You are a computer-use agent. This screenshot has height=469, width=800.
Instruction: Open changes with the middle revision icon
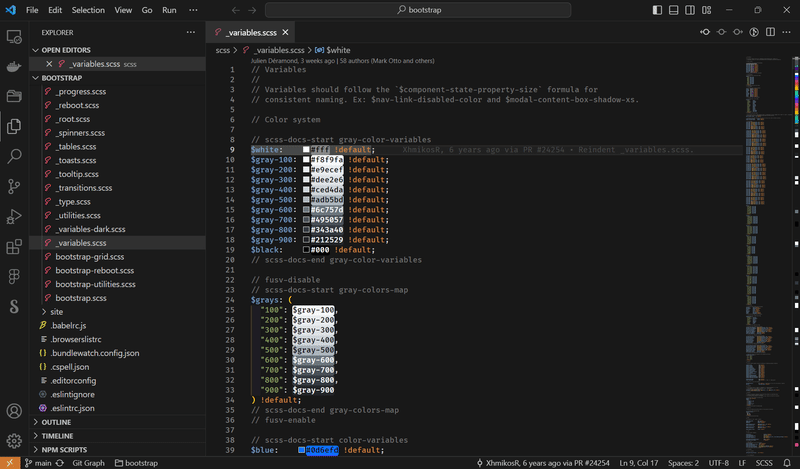(x=721, y=32)
